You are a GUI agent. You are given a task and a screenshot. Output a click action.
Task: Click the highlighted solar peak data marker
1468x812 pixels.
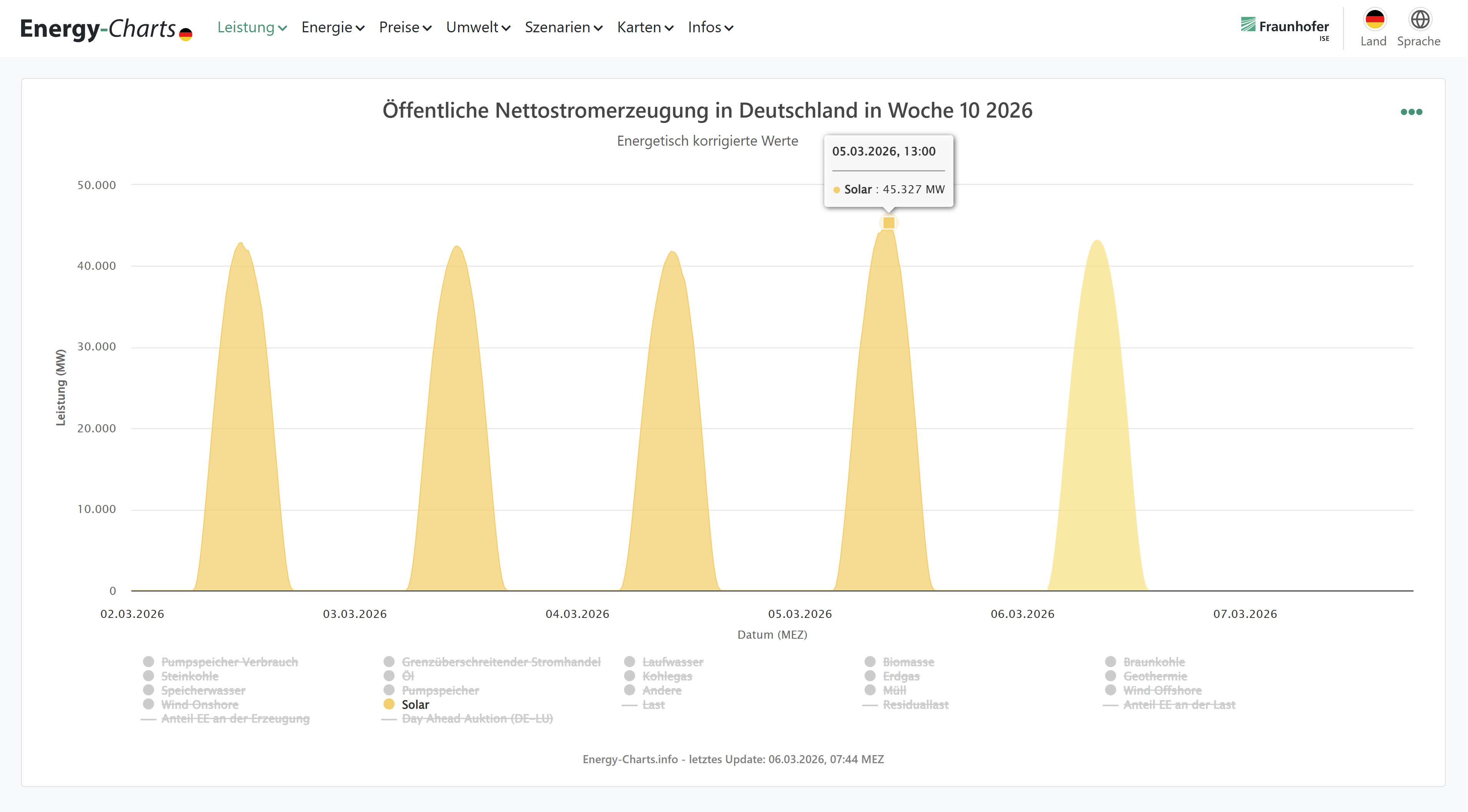pyautogui.click(x=888, y=223)
